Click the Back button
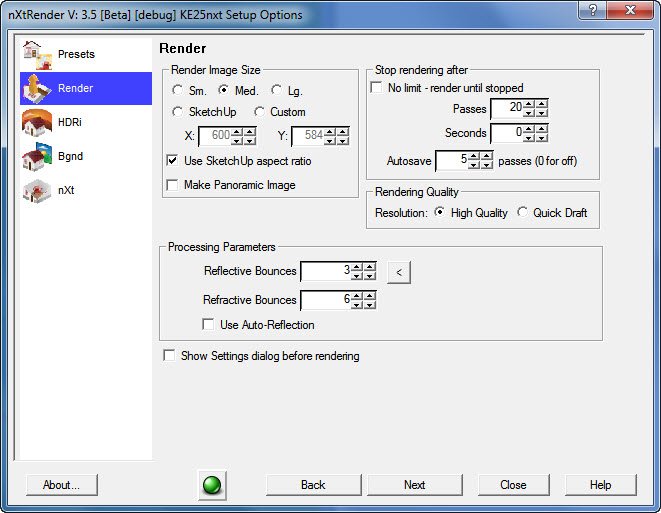 313,485
